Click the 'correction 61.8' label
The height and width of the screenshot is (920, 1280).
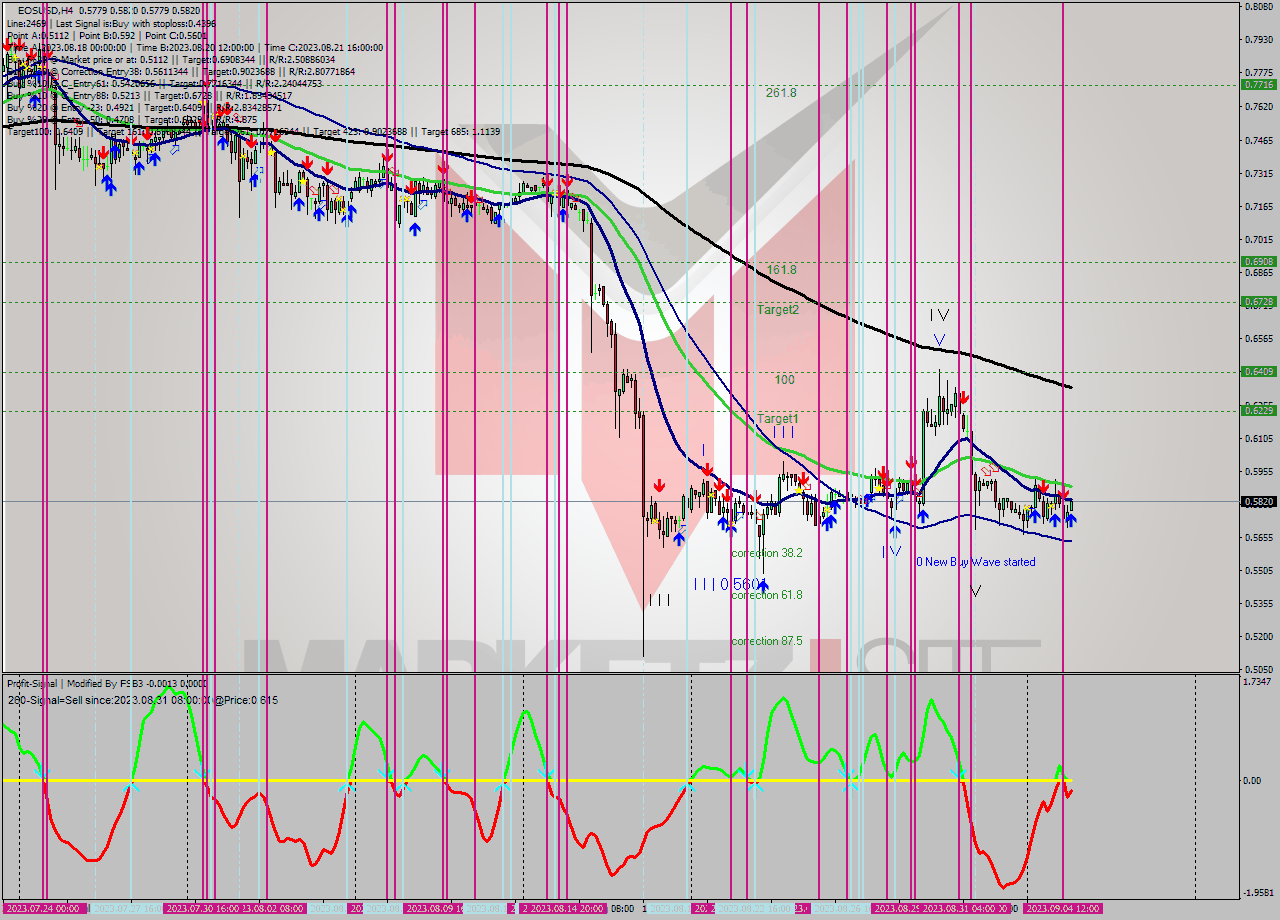click(x=766, y=595)
